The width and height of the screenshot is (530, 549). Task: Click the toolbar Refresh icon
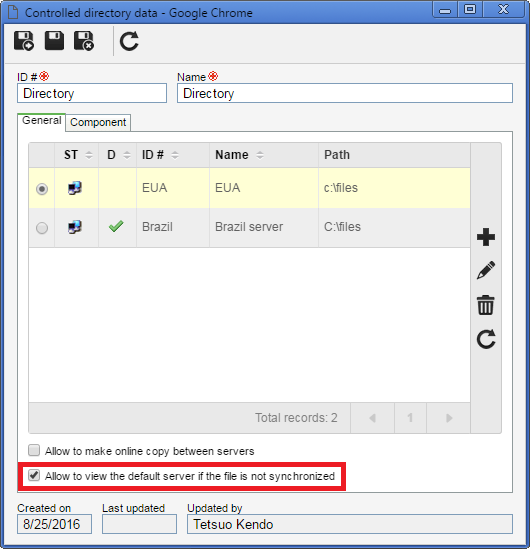[129, 41]
